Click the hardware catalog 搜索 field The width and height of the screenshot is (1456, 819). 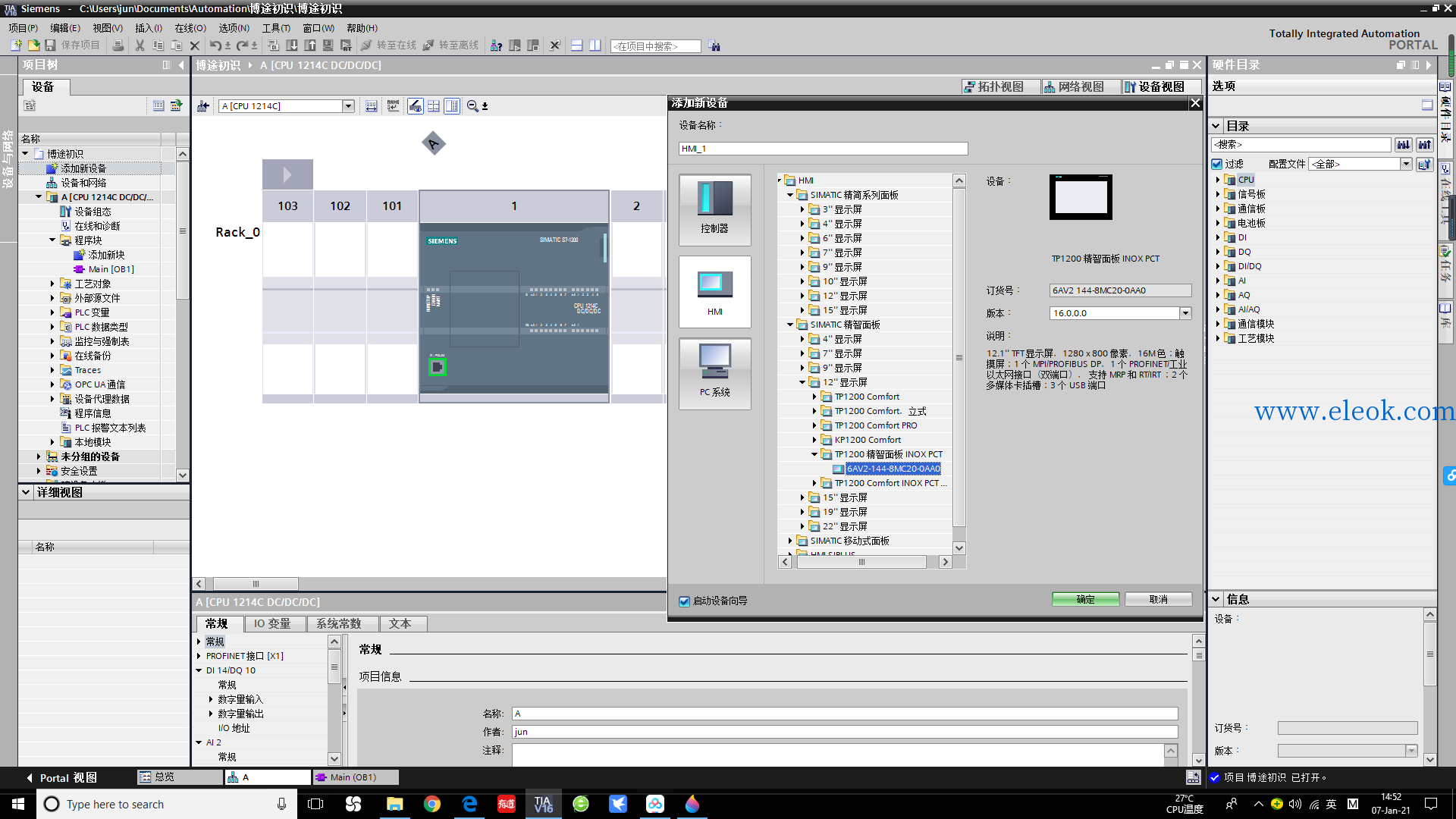pos(1301,144)
